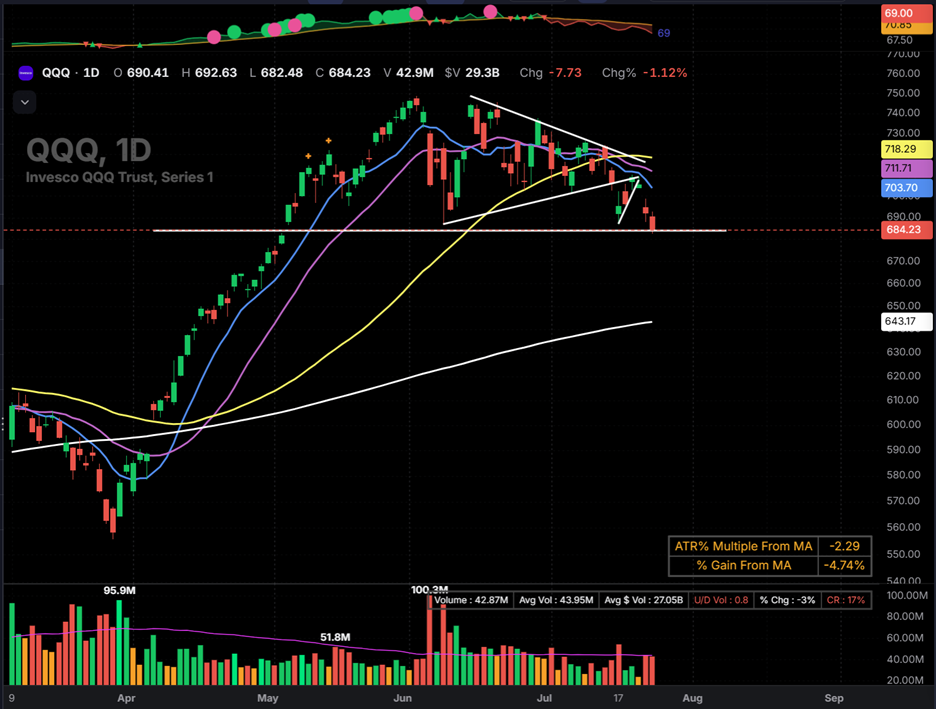Click the 560.00 price axis label

pyautogui.click(x=903, y=527)
